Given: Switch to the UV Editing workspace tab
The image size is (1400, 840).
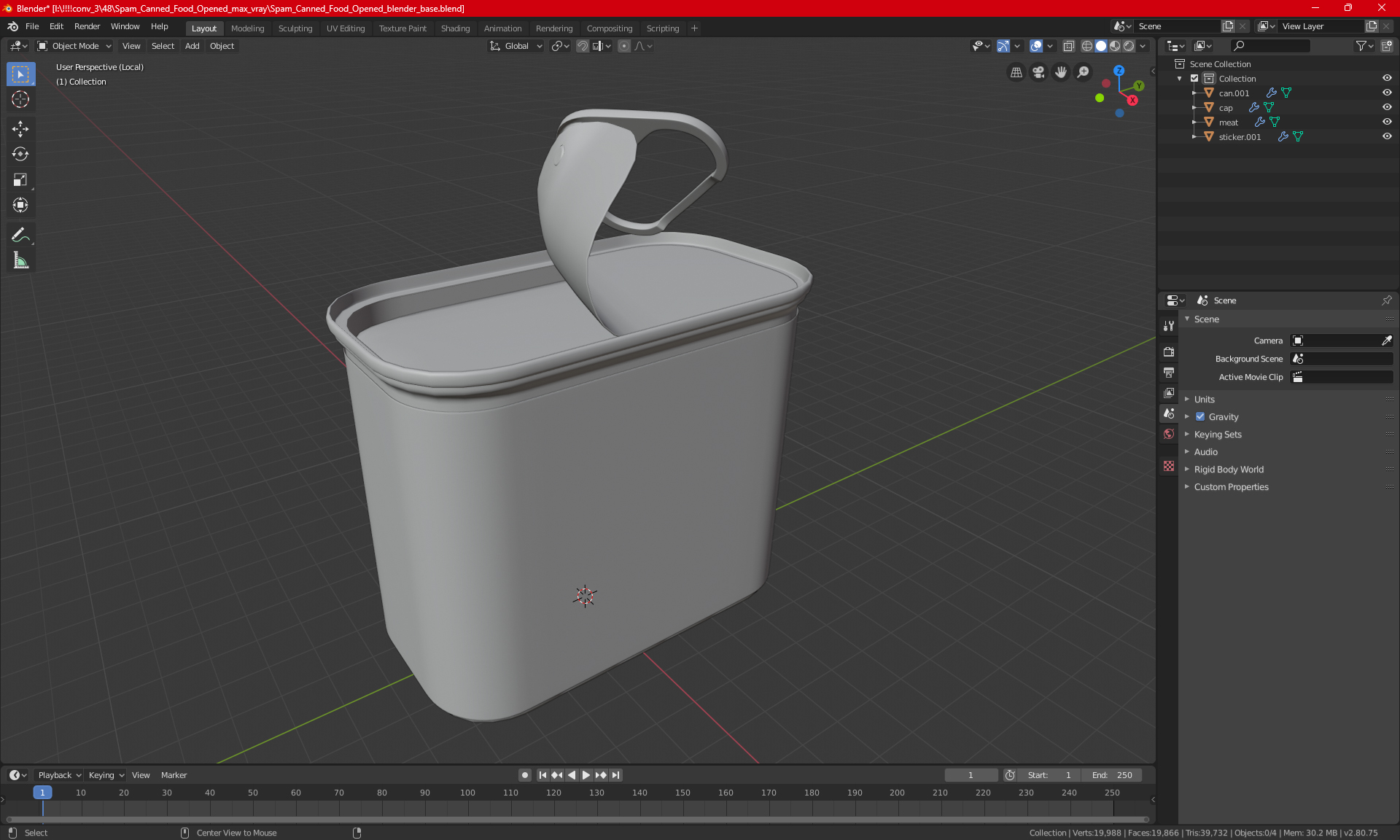Looking at the screenshot, I should [346, 28].
